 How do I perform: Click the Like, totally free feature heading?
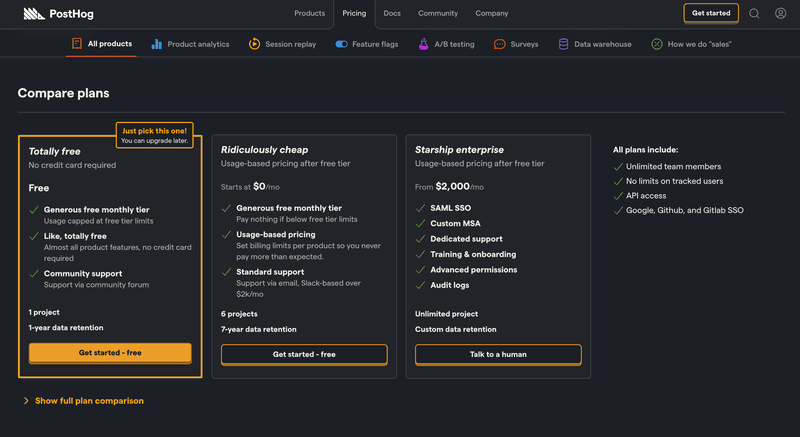[75, 236]
